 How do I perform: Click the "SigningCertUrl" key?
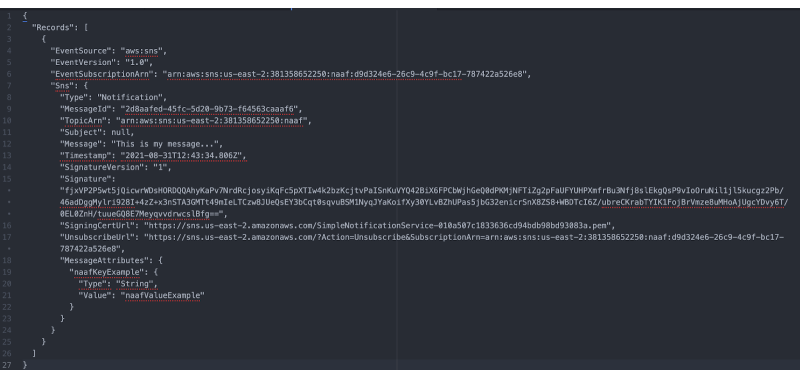tap(96, 226)
